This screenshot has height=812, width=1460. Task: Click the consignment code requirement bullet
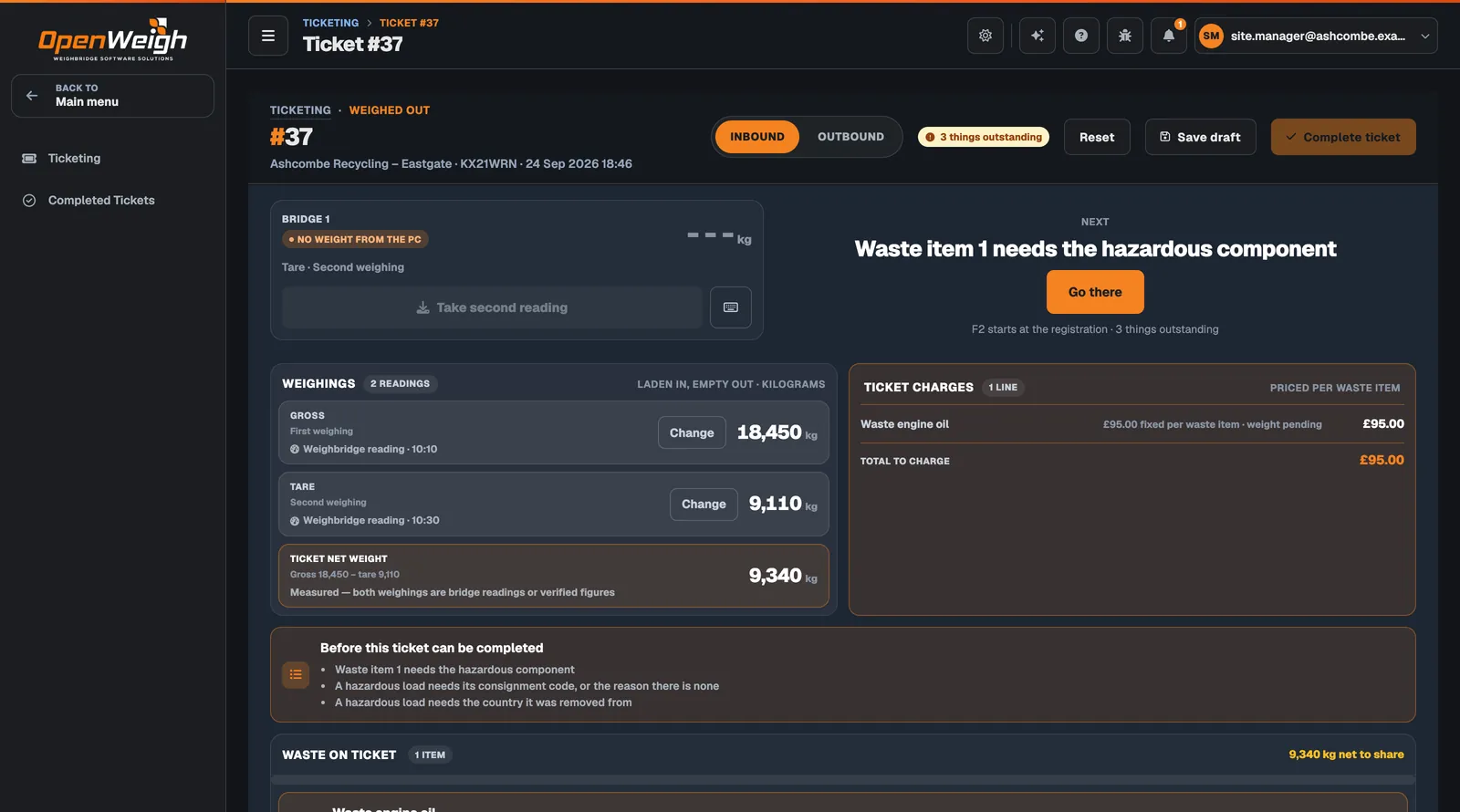527,686
